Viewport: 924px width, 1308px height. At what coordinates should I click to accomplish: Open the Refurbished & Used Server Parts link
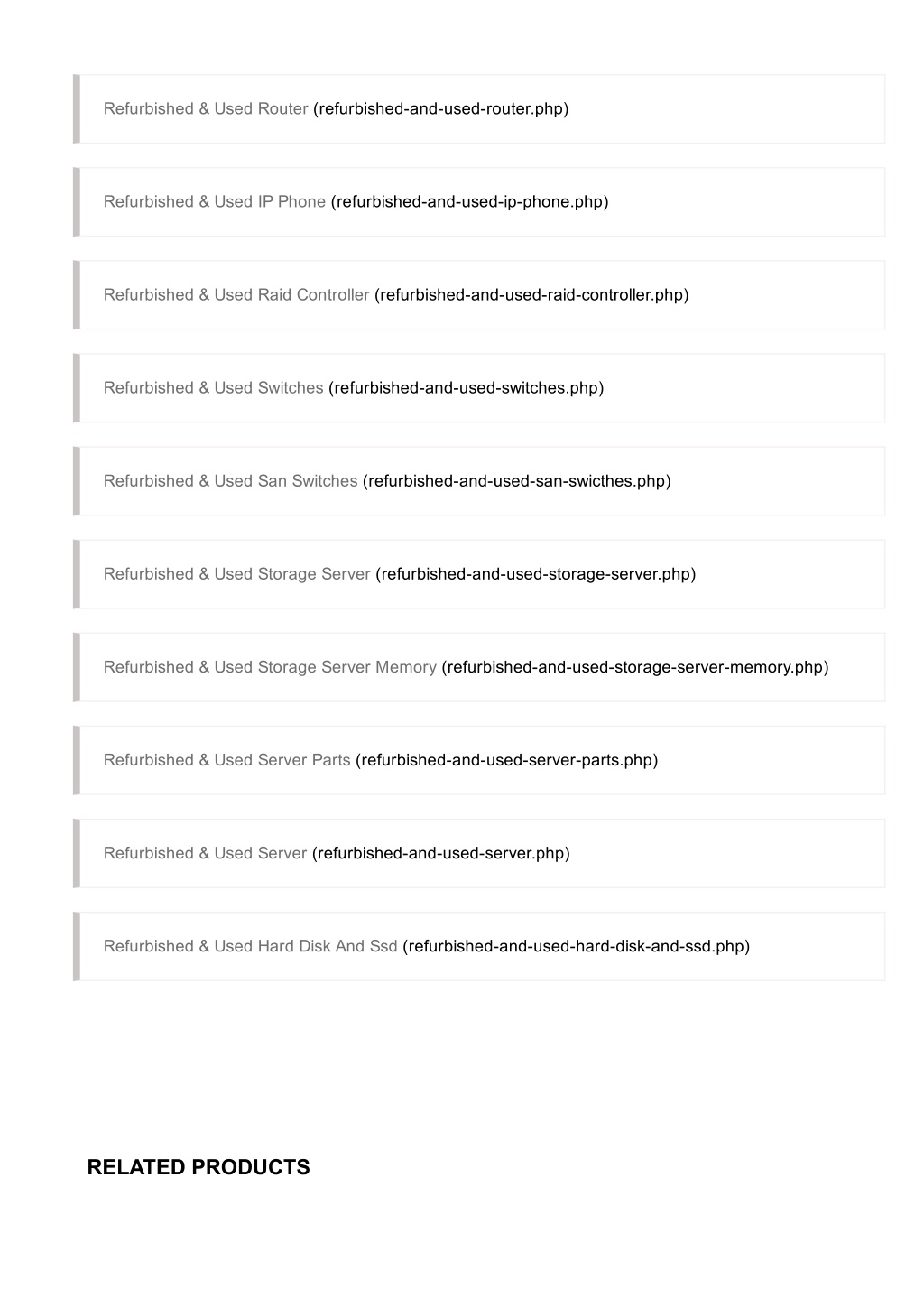pyautogui.click(x=227, y=760)
